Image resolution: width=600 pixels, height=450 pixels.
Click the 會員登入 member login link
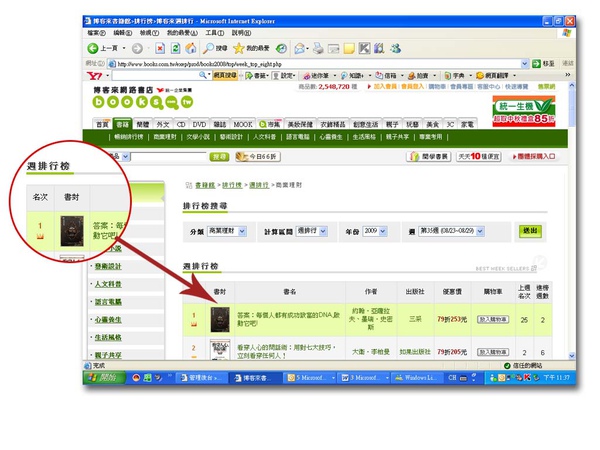click(412, 86)
